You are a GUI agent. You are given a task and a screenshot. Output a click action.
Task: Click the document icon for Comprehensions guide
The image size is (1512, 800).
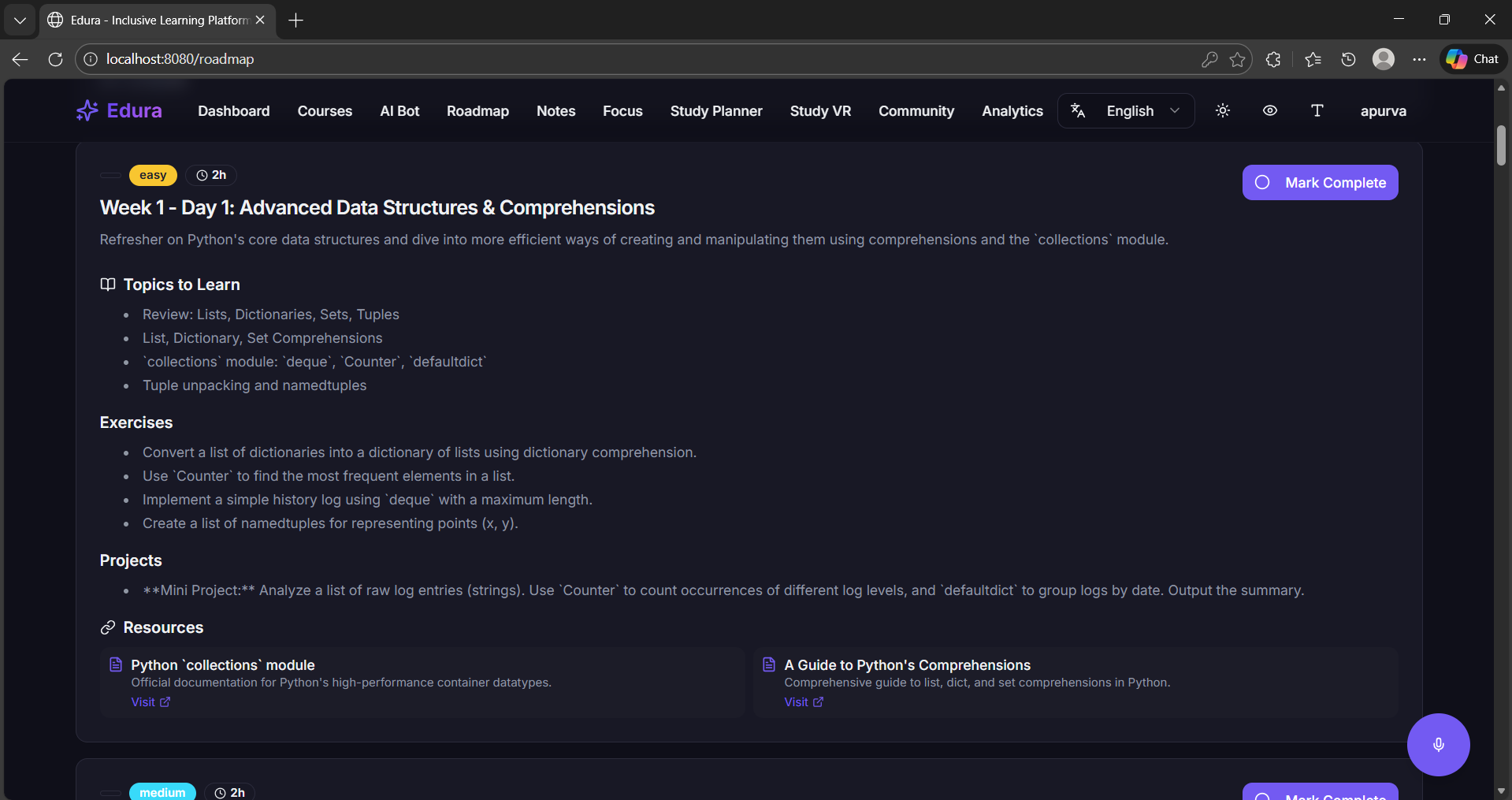(x=769, y=664)
